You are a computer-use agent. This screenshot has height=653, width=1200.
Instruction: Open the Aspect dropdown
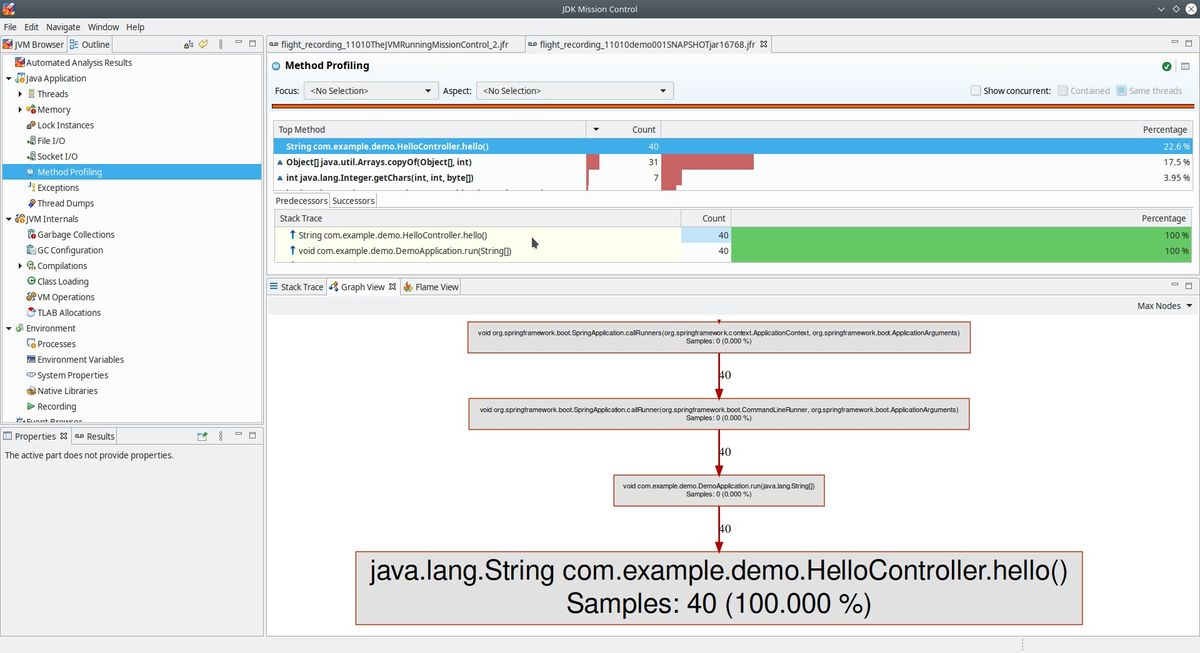(661, 90)
